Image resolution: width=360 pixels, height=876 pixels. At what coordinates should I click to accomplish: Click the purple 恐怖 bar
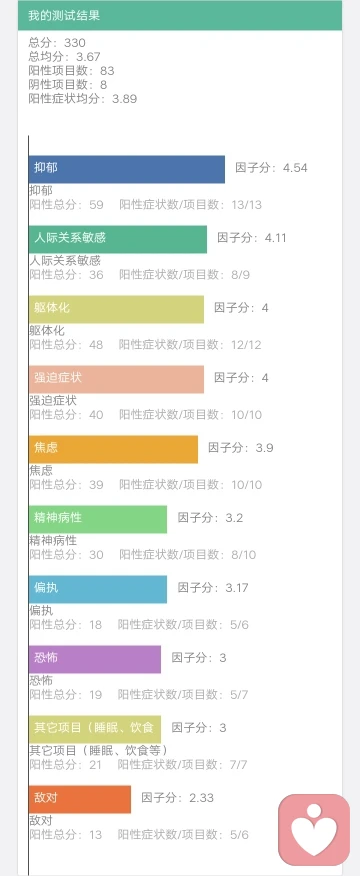[x=95, y=659]
